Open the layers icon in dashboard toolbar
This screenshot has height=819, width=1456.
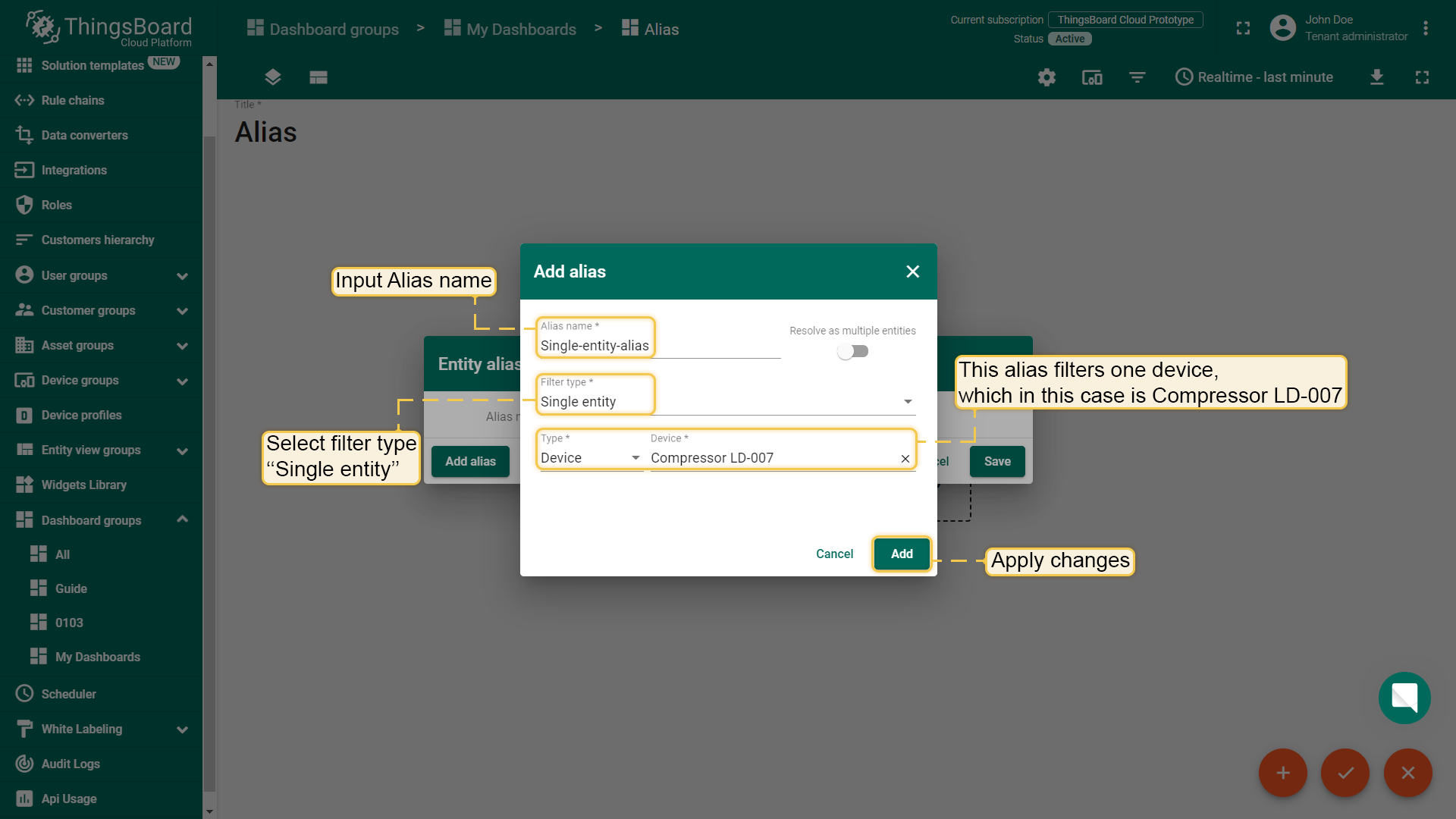[273, 77]
